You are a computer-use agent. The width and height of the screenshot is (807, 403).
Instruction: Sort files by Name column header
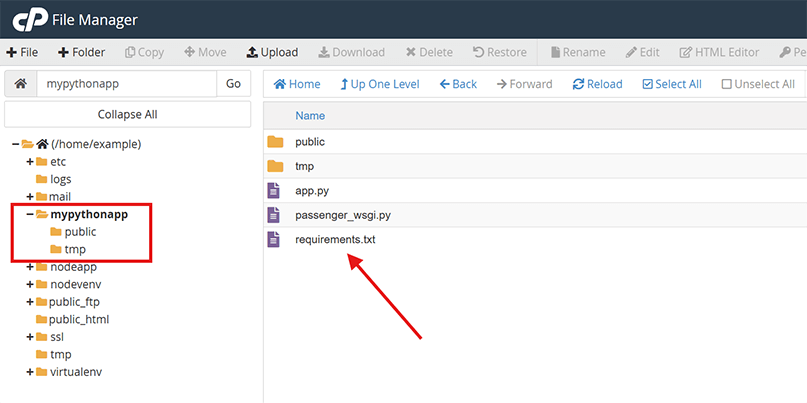(310, 116)
